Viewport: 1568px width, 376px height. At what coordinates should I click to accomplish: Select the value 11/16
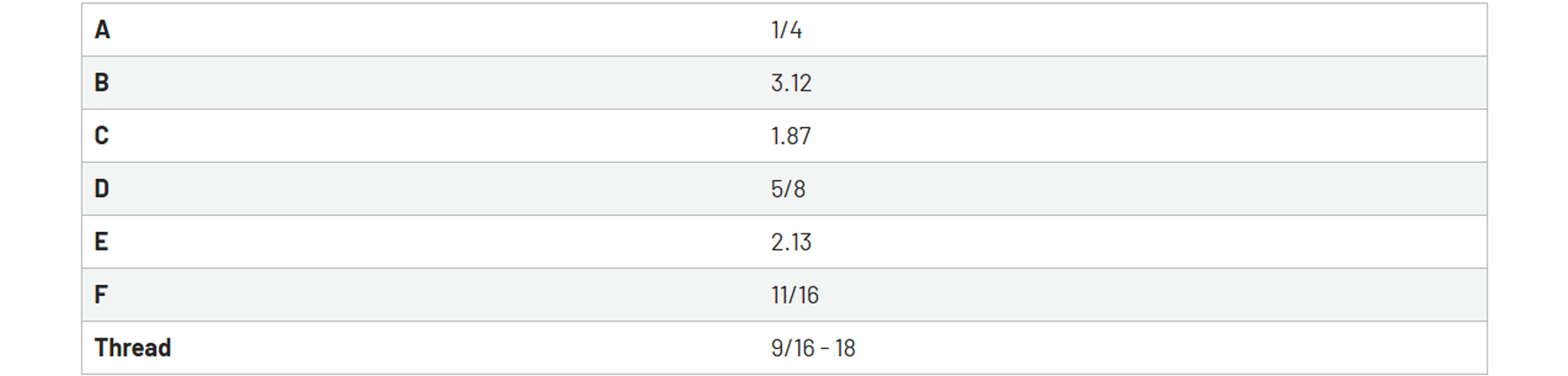(x=795, y=294)
